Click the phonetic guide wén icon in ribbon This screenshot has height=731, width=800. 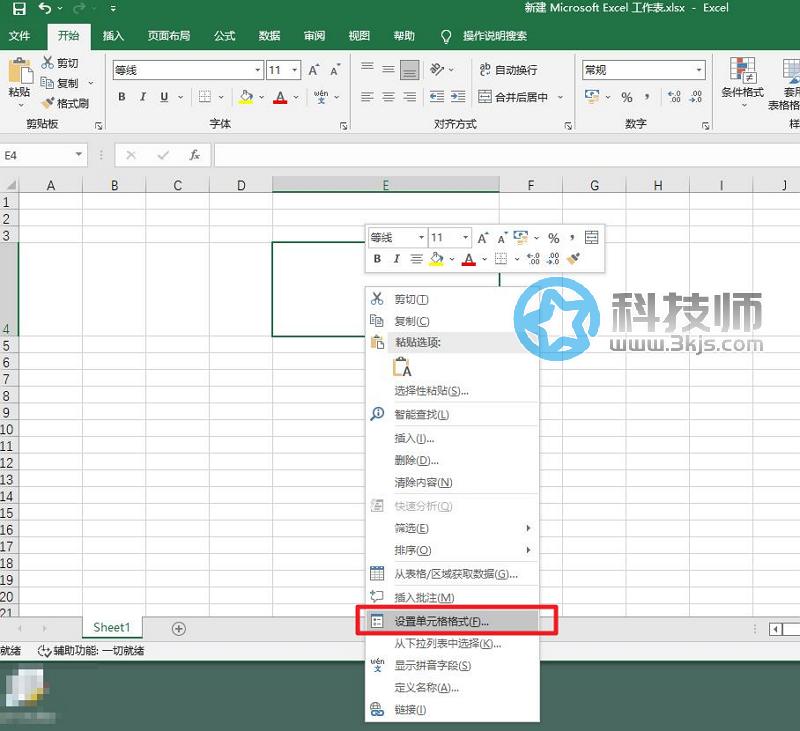coord(321,96)
